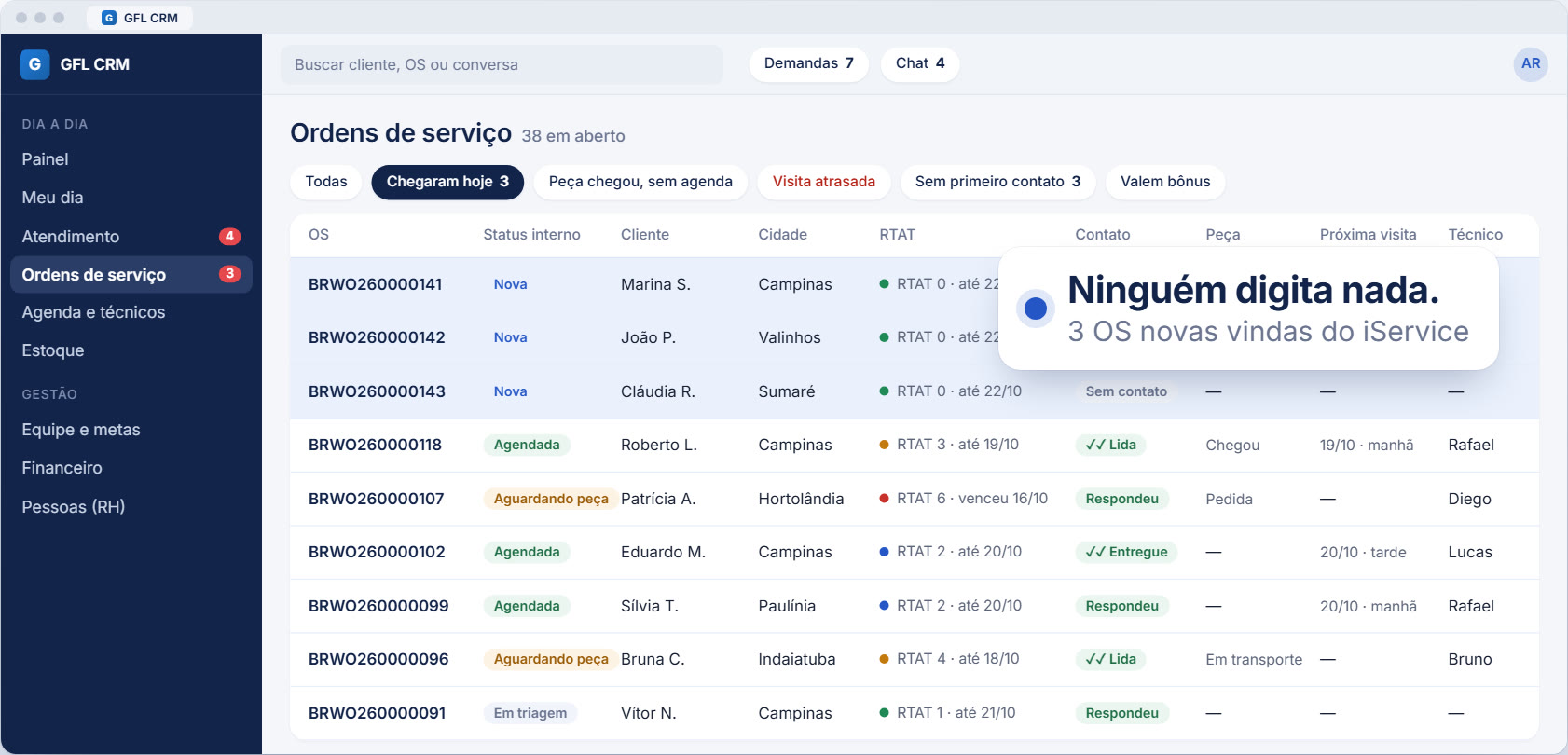The height and width of the screenshot is (755, 1568).
Task: Click the Próxima visita column header
Action: [x=1368, y=235]
